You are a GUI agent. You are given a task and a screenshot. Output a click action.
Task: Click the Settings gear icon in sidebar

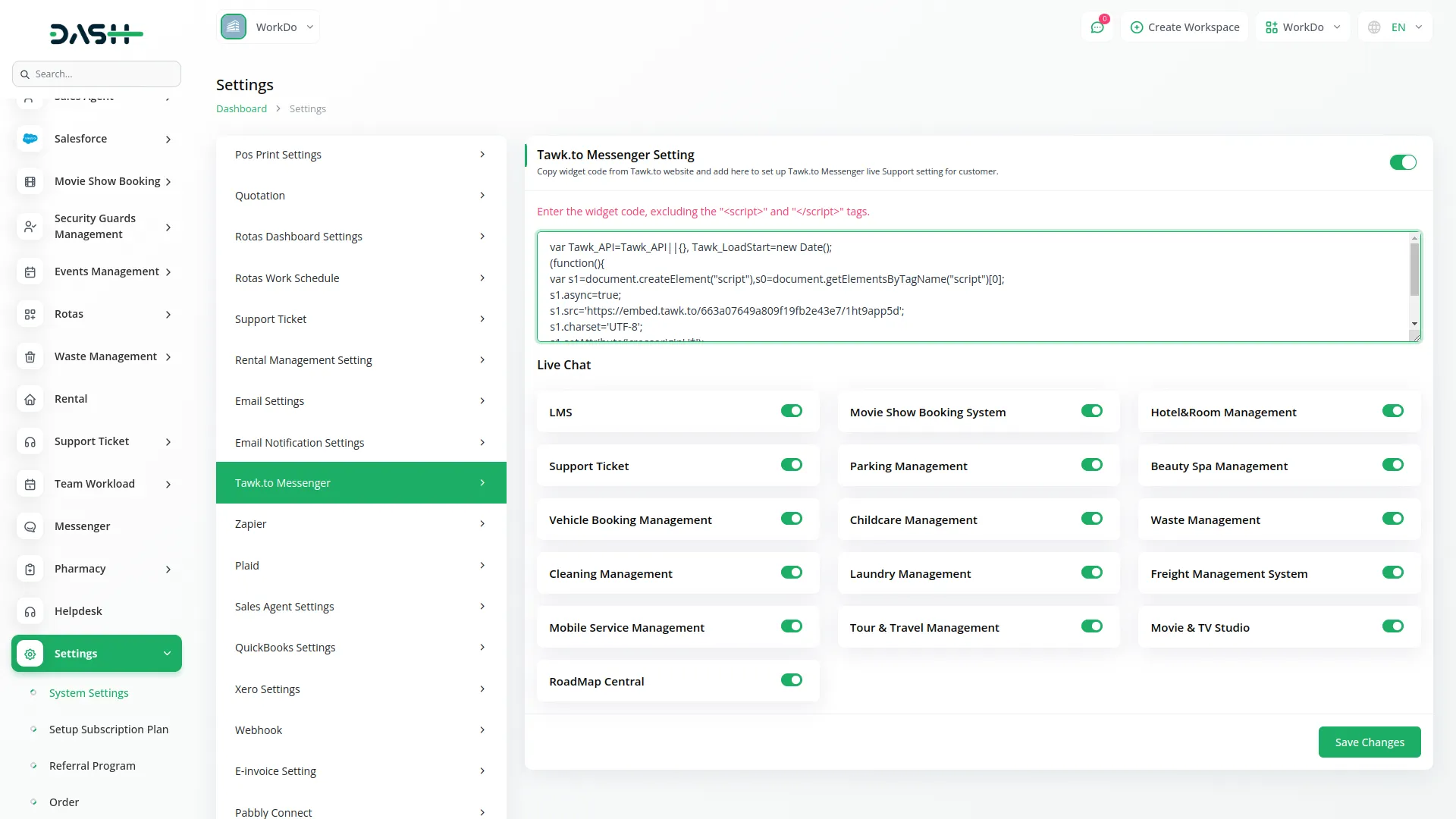30,653
